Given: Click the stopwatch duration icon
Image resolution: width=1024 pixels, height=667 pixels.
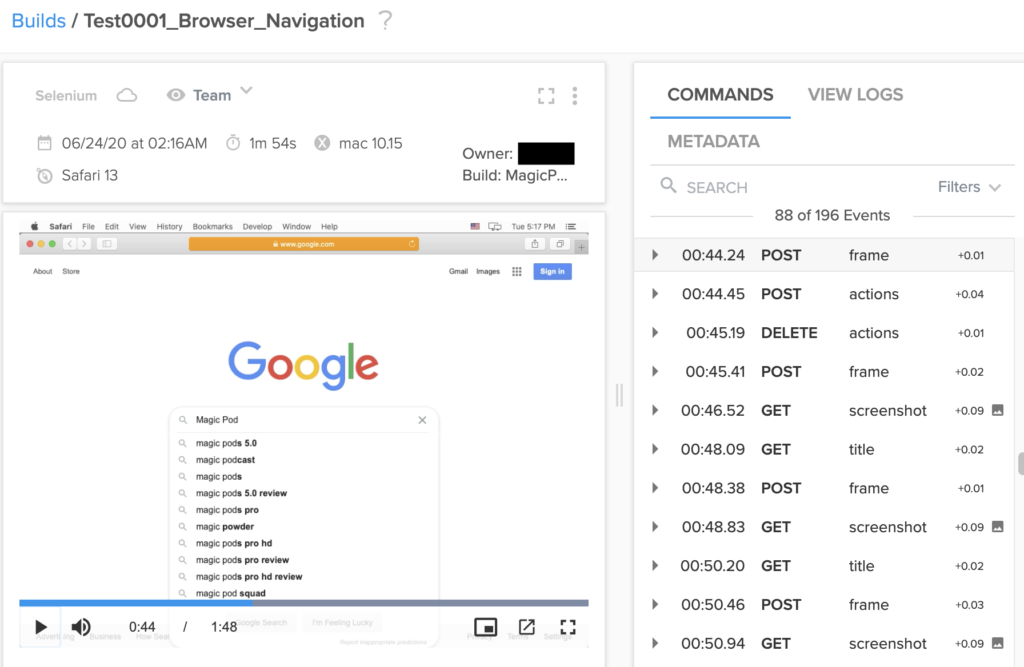Looking at the screenshot, I should click(x=233, y=143).
